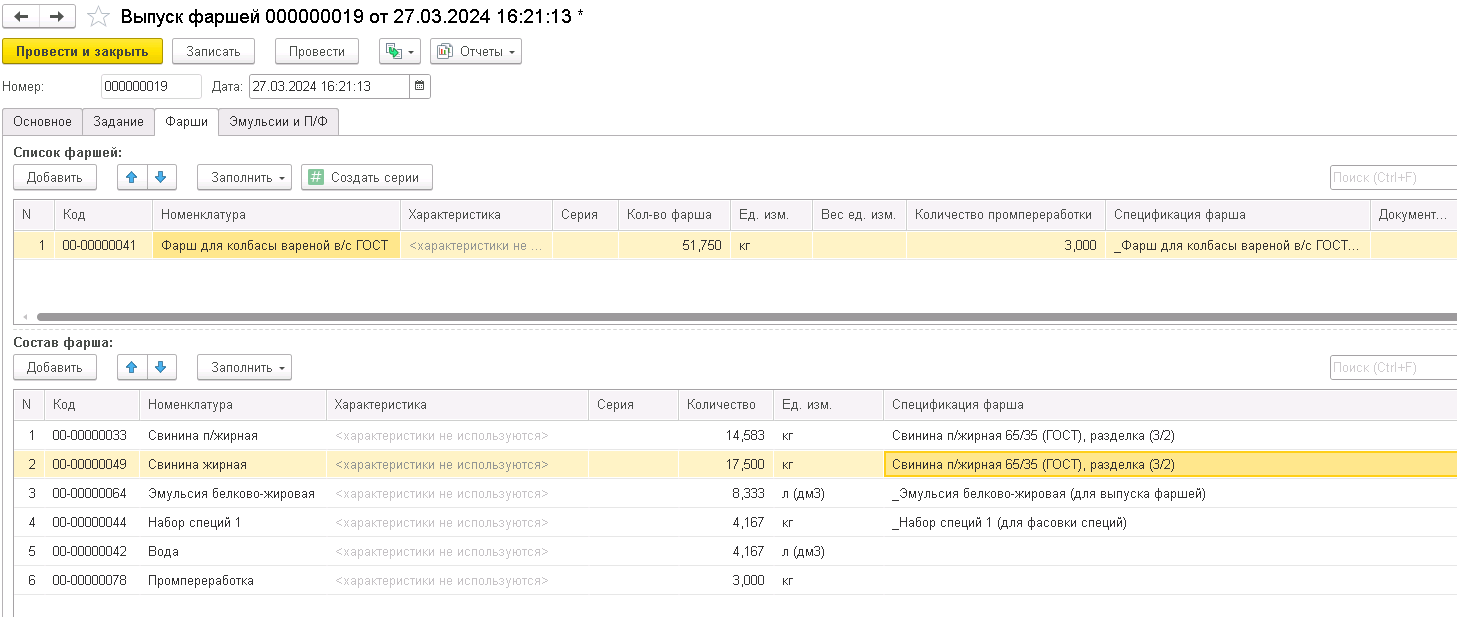Move row down in Состав фарша
Image resolution: width=1460 pixels, height=617 pixels.
[x=162, y=368]
